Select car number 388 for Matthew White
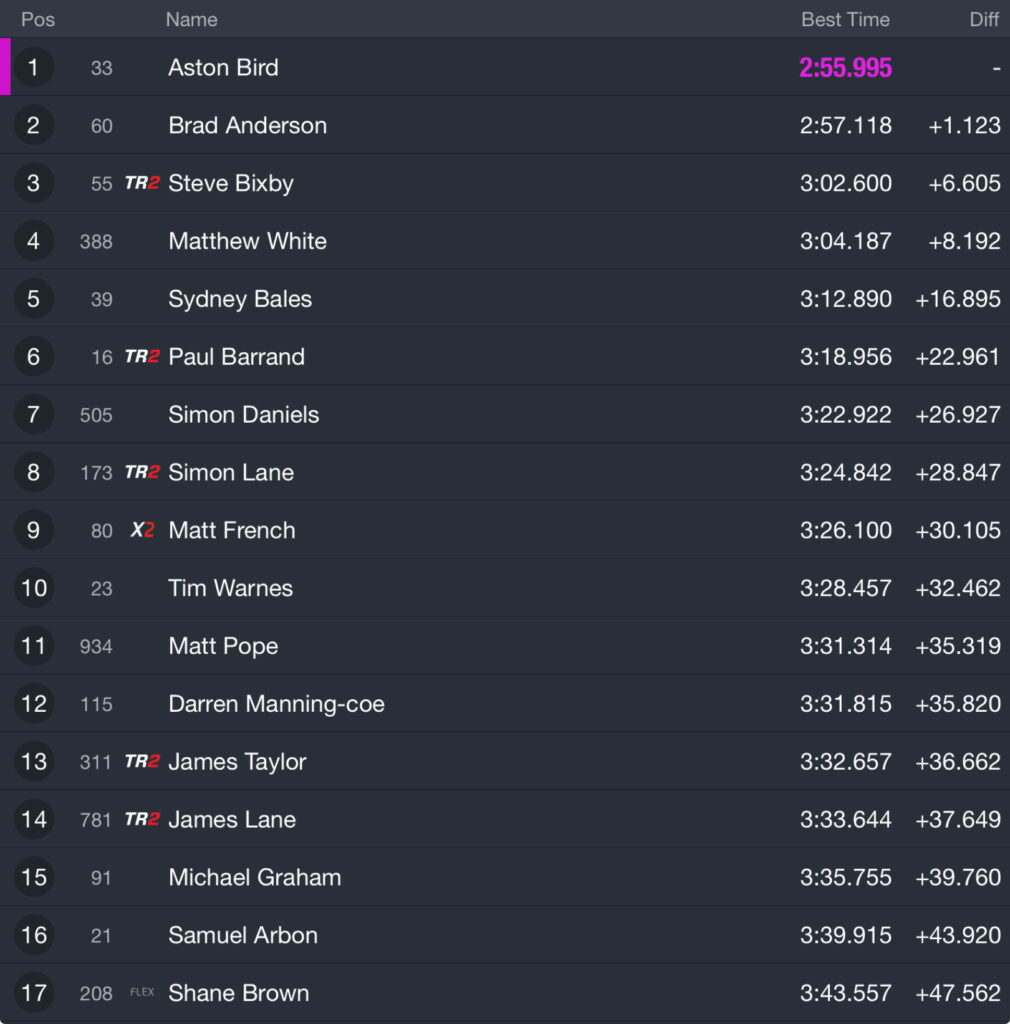 coord(96,241)
